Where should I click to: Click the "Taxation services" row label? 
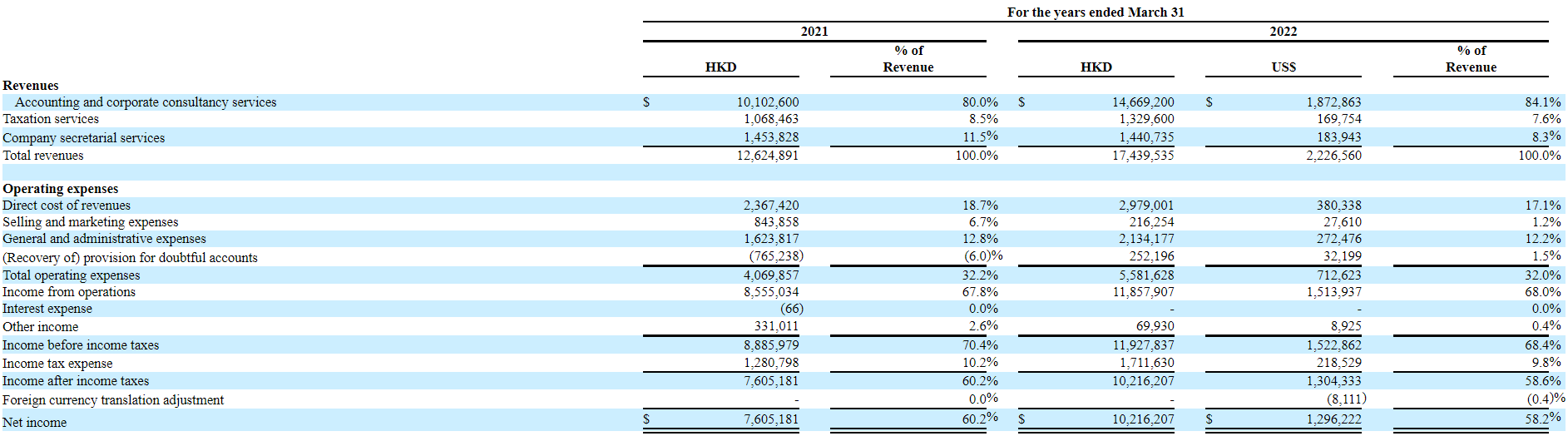pyautogui.click(x=51, y=119)
